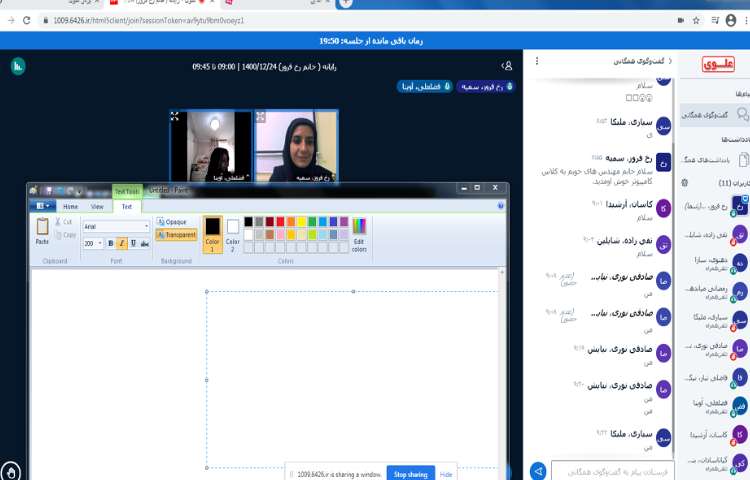This screenshot has width=750, height=480.
Task: Open menu for user فضلعلی، آوینا in list
Action: 715,406
